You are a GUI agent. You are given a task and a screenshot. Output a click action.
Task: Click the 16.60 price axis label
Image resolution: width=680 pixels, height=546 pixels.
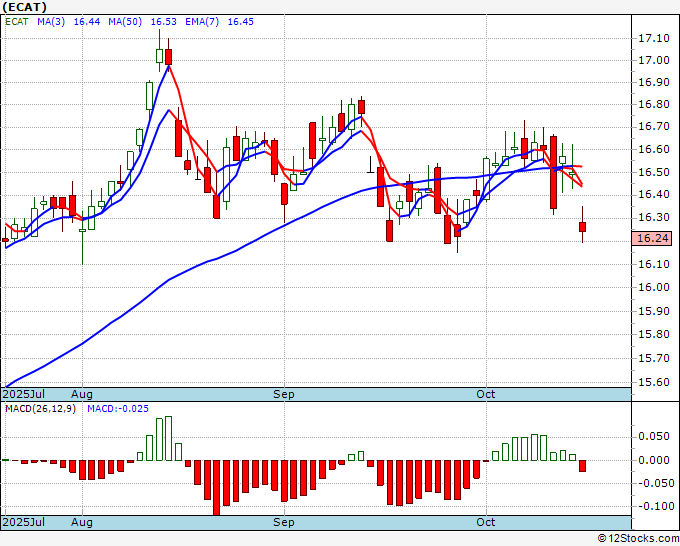654,149
